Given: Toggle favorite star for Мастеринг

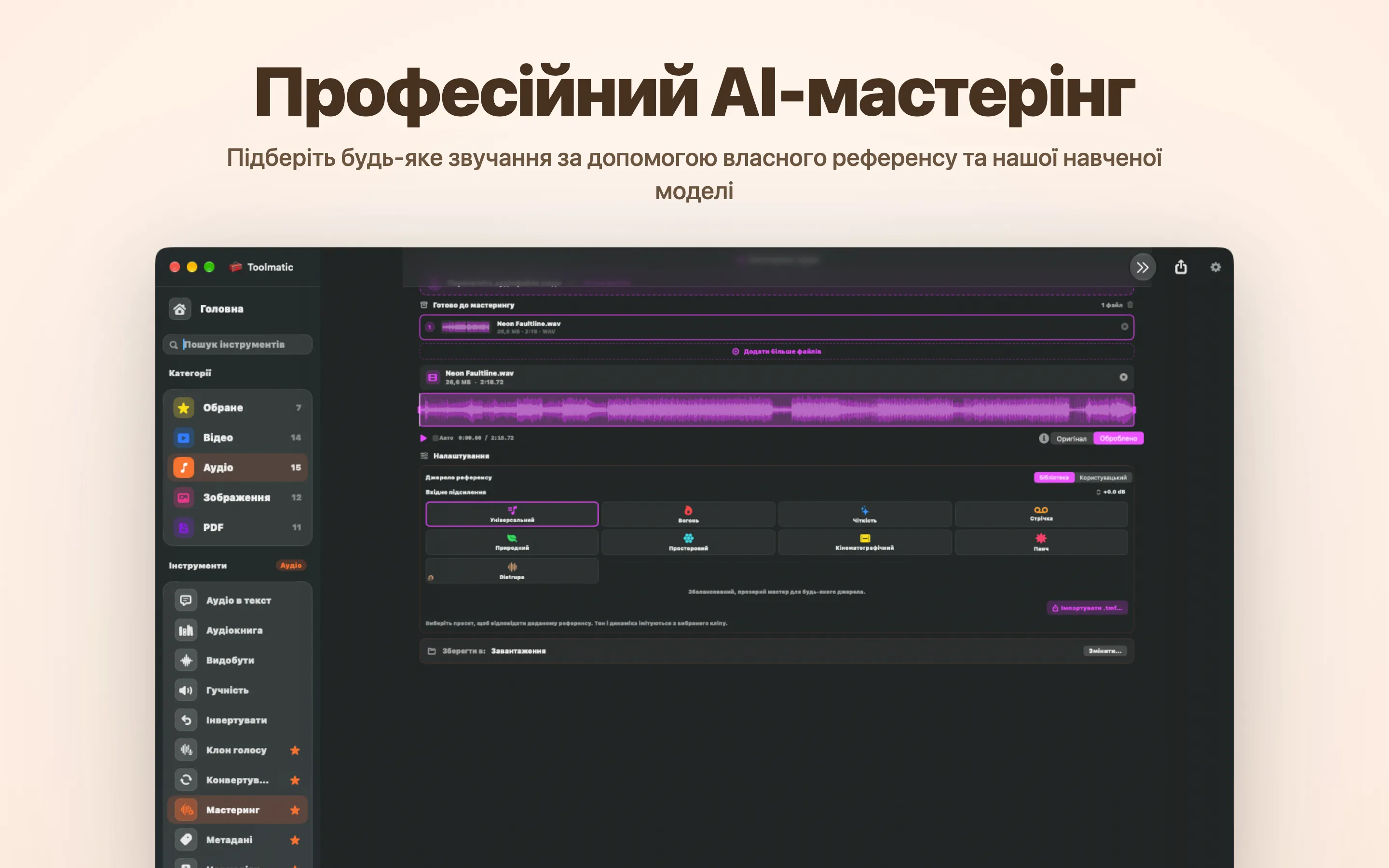Looking at the screenshot, I should 295,810.
